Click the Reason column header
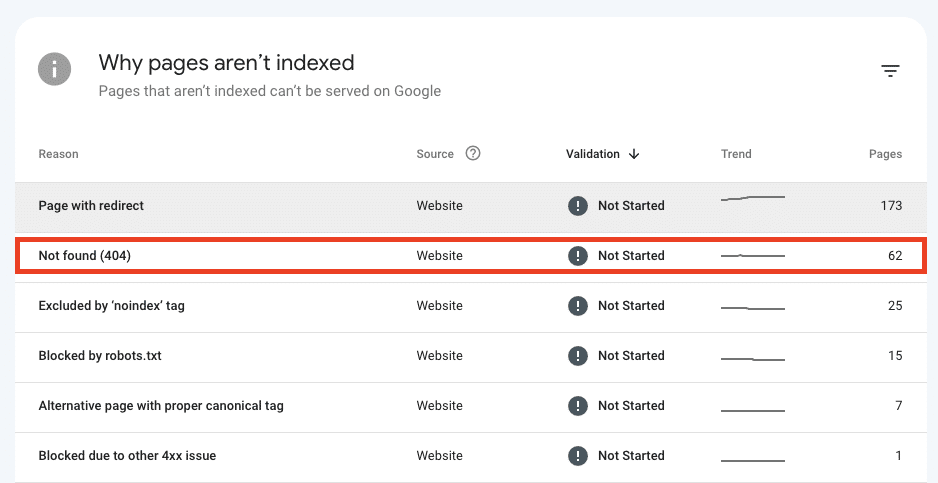Viewport: 938px width, 483px height. coord(58,154)
